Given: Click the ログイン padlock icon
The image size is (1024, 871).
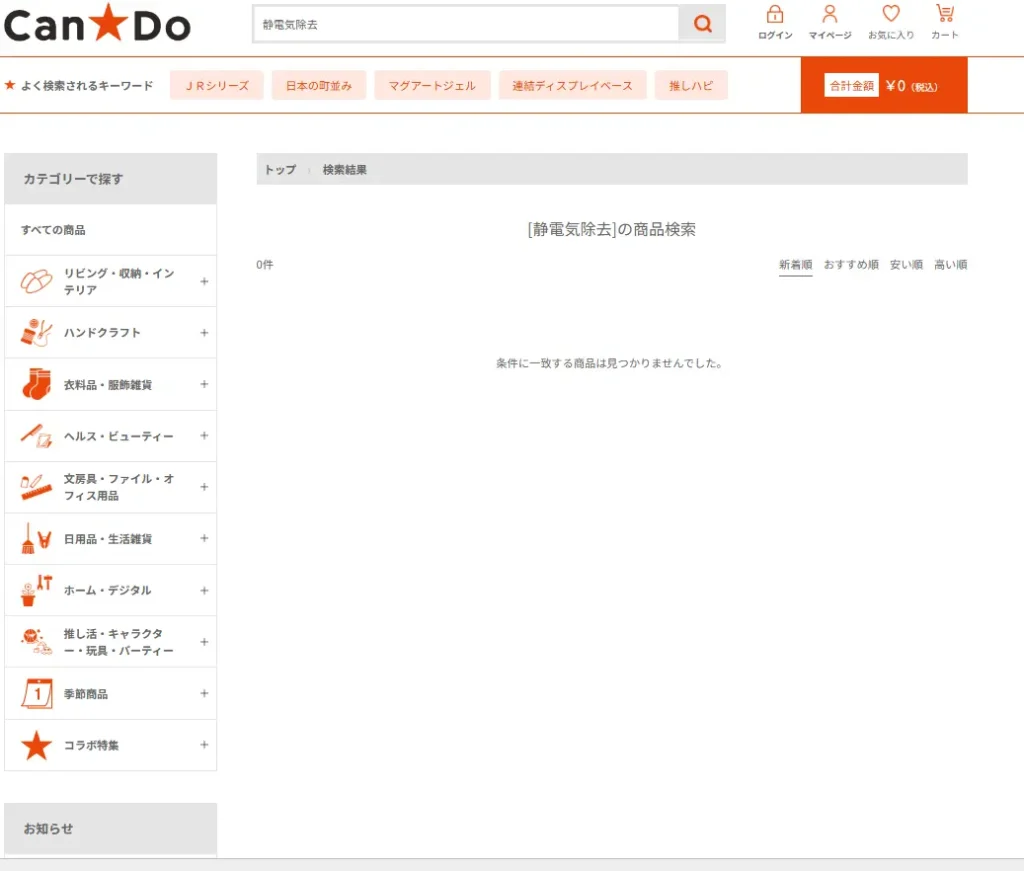Looking at the screenshot, I should pyautogui.click(x=775, y=14).
